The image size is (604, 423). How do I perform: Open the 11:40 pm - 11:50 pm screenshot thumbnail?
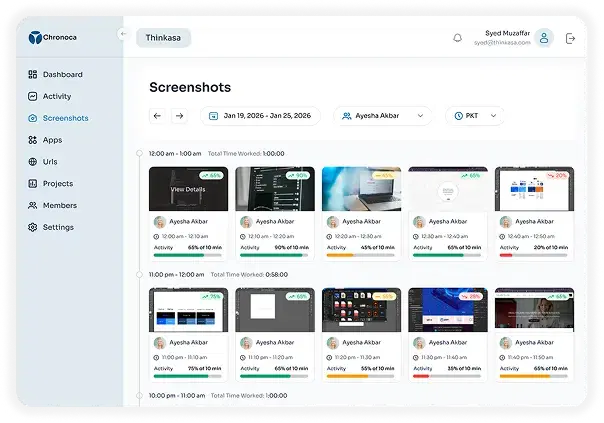click(x=534, y=310)
